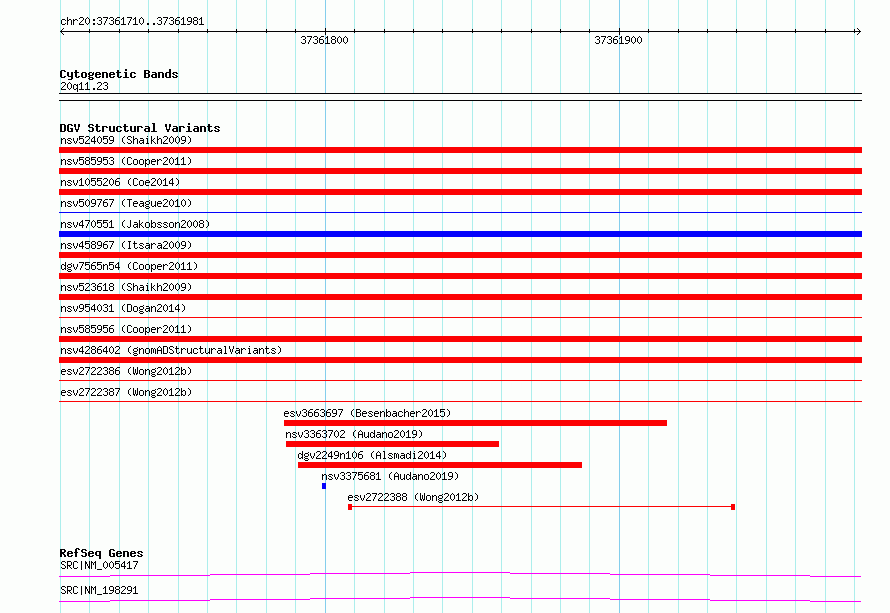Click the nsv1055206 (Coe2014) label

(120, 182)
